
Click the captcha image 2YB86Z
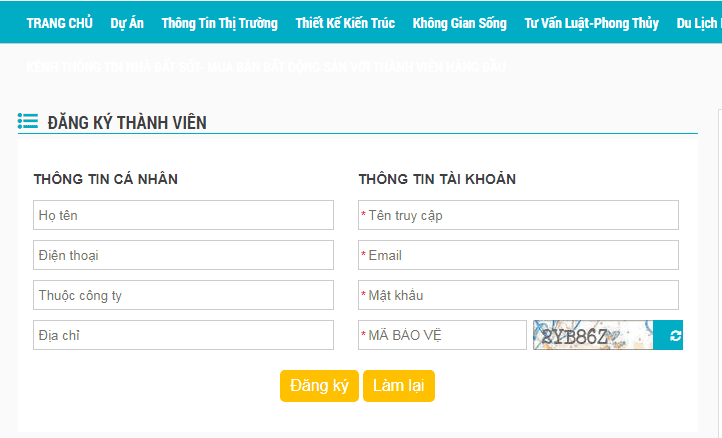tap(593, 335)
